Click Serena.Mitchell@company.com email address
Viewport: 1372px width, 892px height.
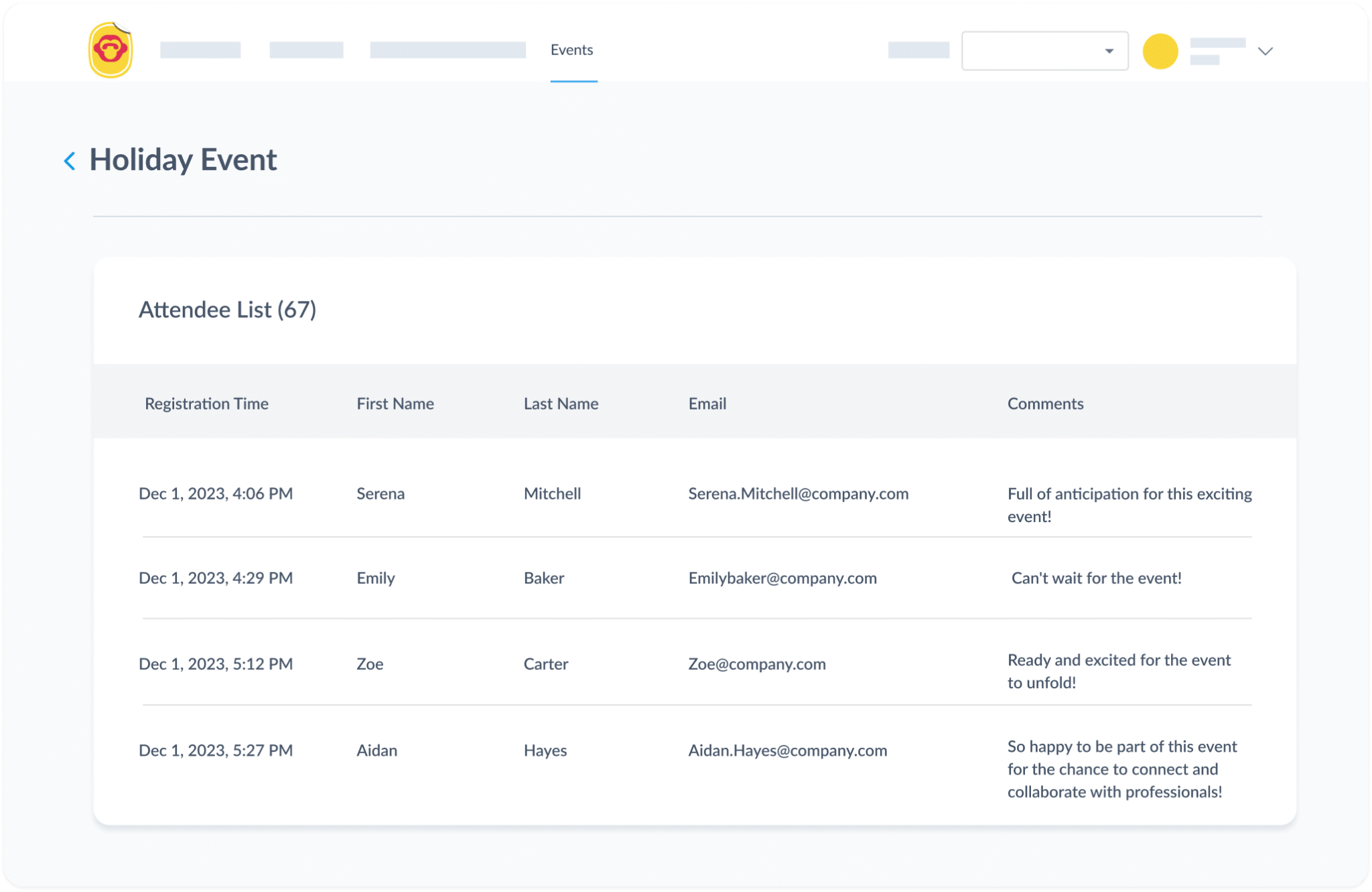point(798,494)
